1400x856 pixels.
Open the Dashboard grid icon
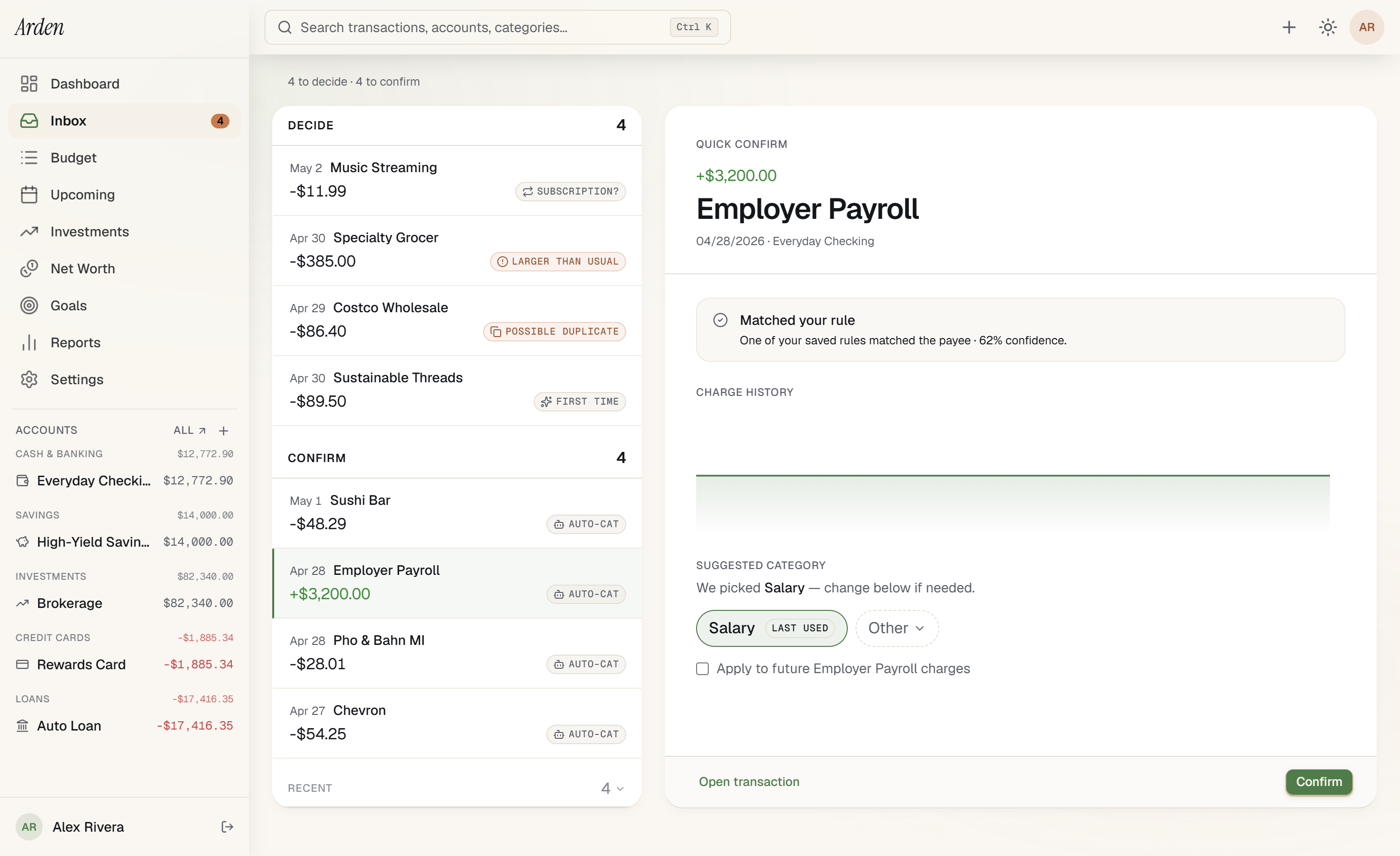click(29, 84)
